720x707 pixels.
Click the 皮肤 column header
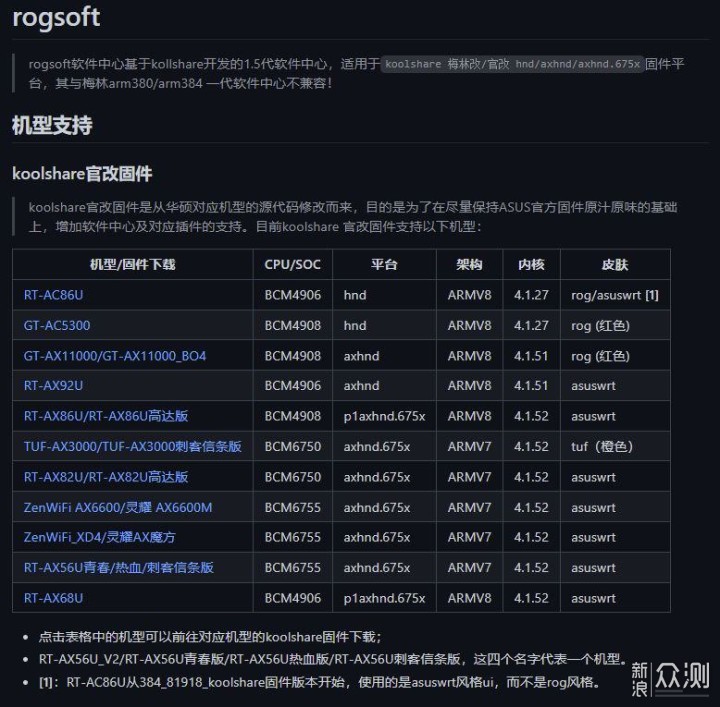[615, 264]
